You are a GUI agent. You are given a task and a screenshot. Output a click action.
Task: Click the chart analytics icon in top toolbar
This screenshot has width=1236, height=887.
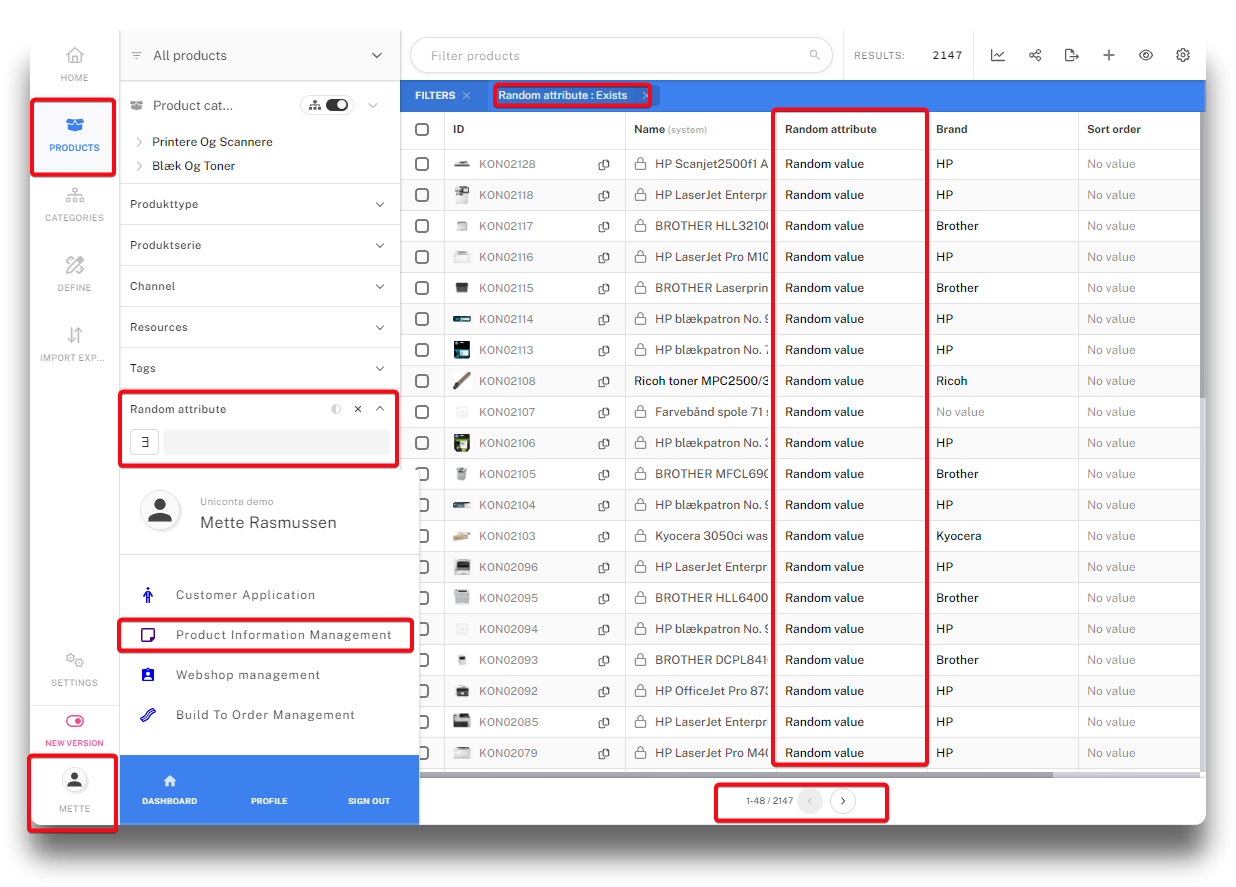pos(998,55)
